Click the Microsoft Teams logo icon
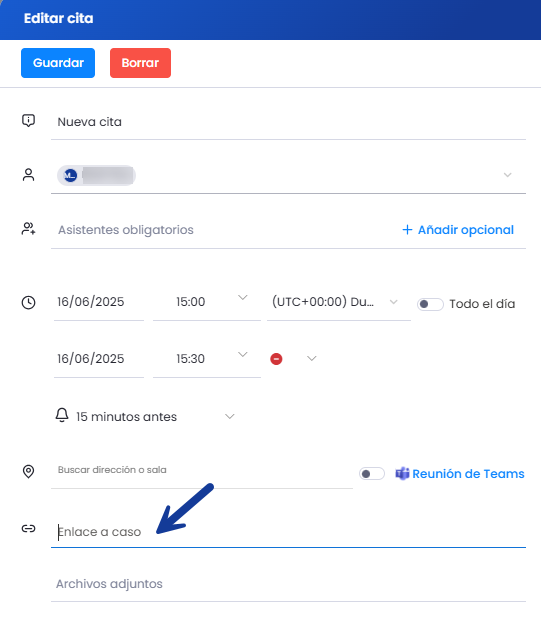Viewport: 541px width, 618px height. 402,473
